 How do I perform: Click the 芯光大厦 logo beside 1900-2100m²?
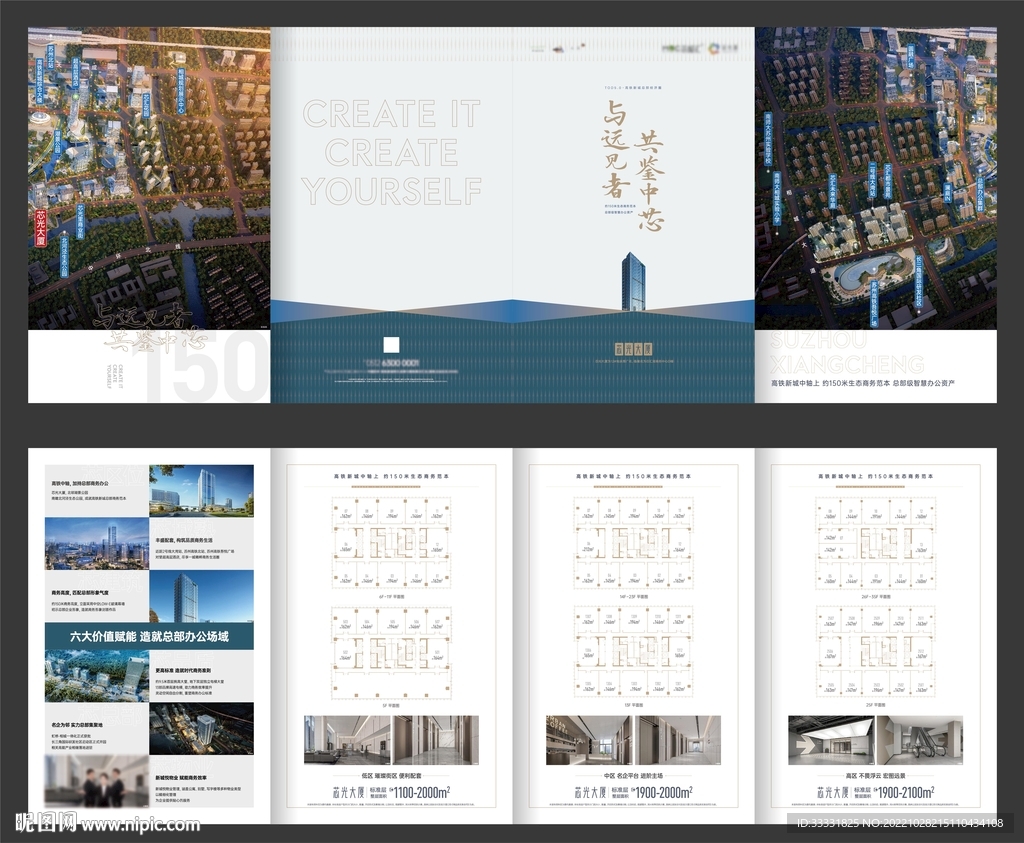832,792
